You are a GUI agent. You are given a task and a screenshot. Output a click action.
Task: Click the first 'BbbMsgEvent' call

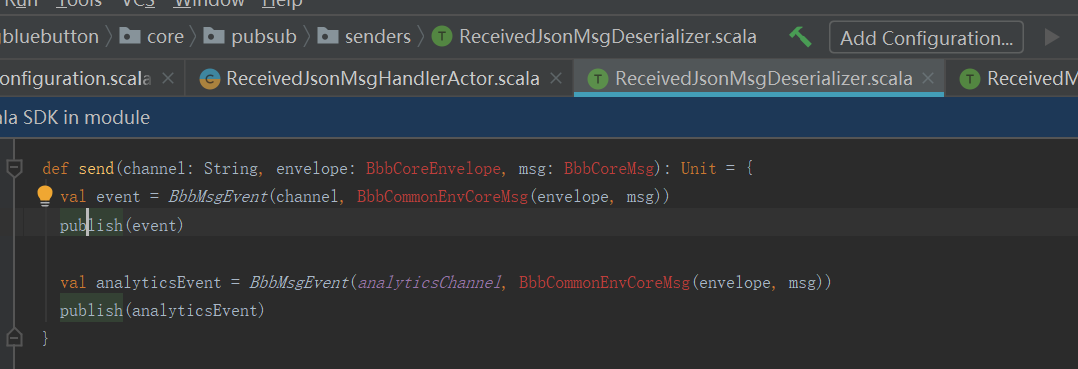pos(218,197)
